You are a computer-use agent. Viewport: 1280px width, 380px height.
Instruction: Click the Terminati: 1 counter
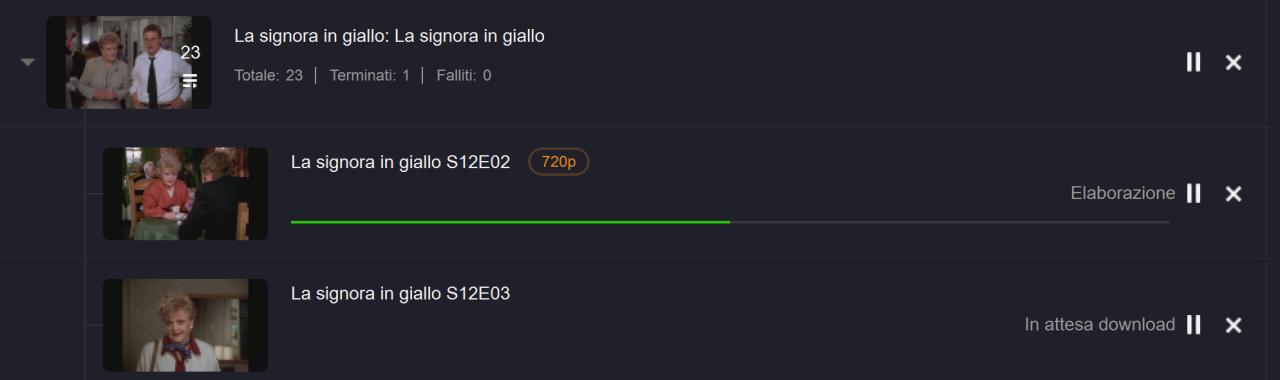(x=370, y=75)
